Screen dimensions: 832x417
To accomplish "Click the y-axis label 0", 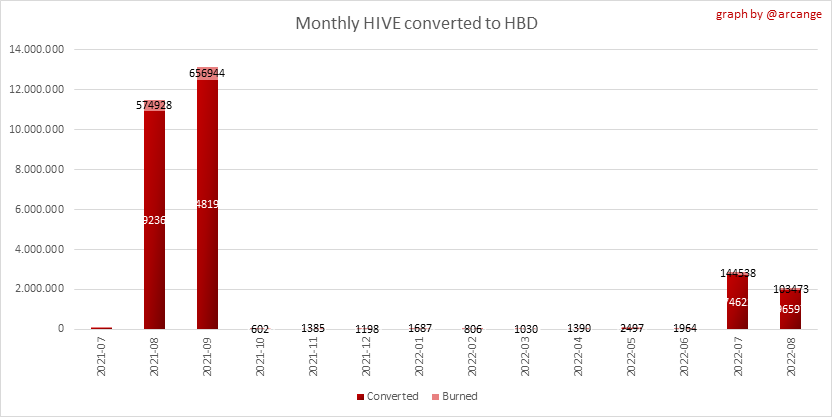I will pyautogui.click(x=61, y=329).
